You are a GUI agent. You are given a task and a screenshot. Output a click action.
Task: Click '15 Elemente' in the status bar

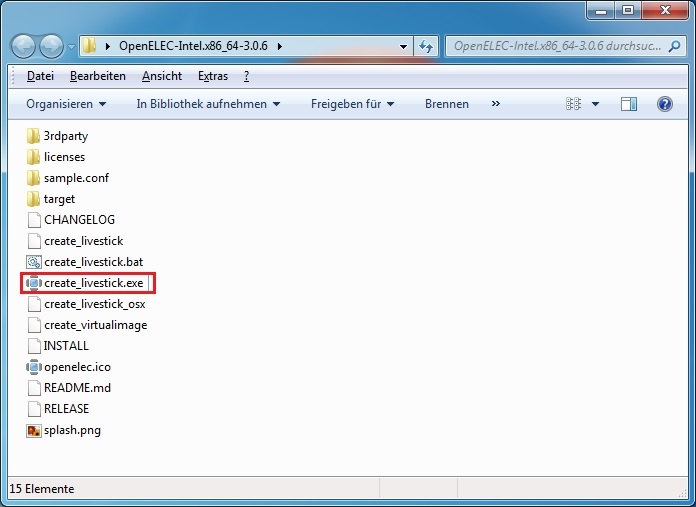[x=42, y=489]
